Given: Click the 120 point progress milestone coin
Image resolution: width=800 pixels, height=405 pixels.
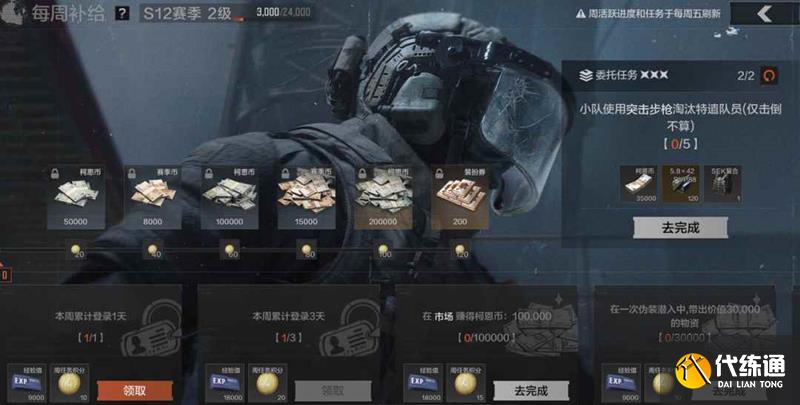Looking at the screenshot, I should click(461, 250).
